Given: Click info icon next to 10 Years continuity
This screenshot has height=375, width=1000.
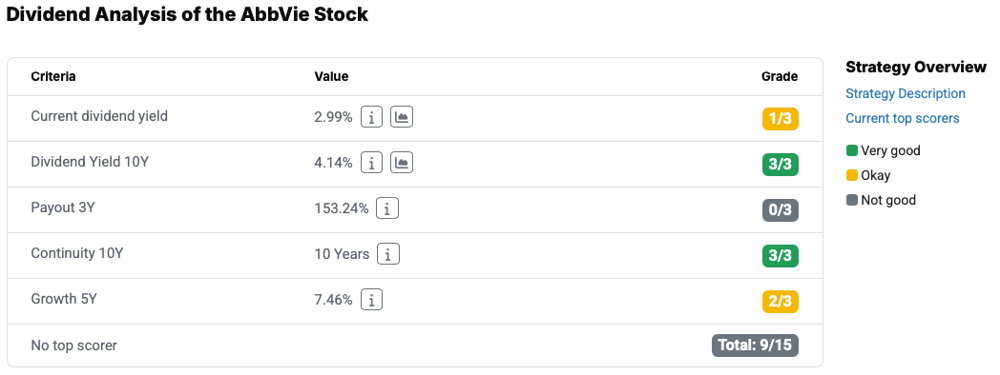Looking at the screenshot, I should click(388, 254).
